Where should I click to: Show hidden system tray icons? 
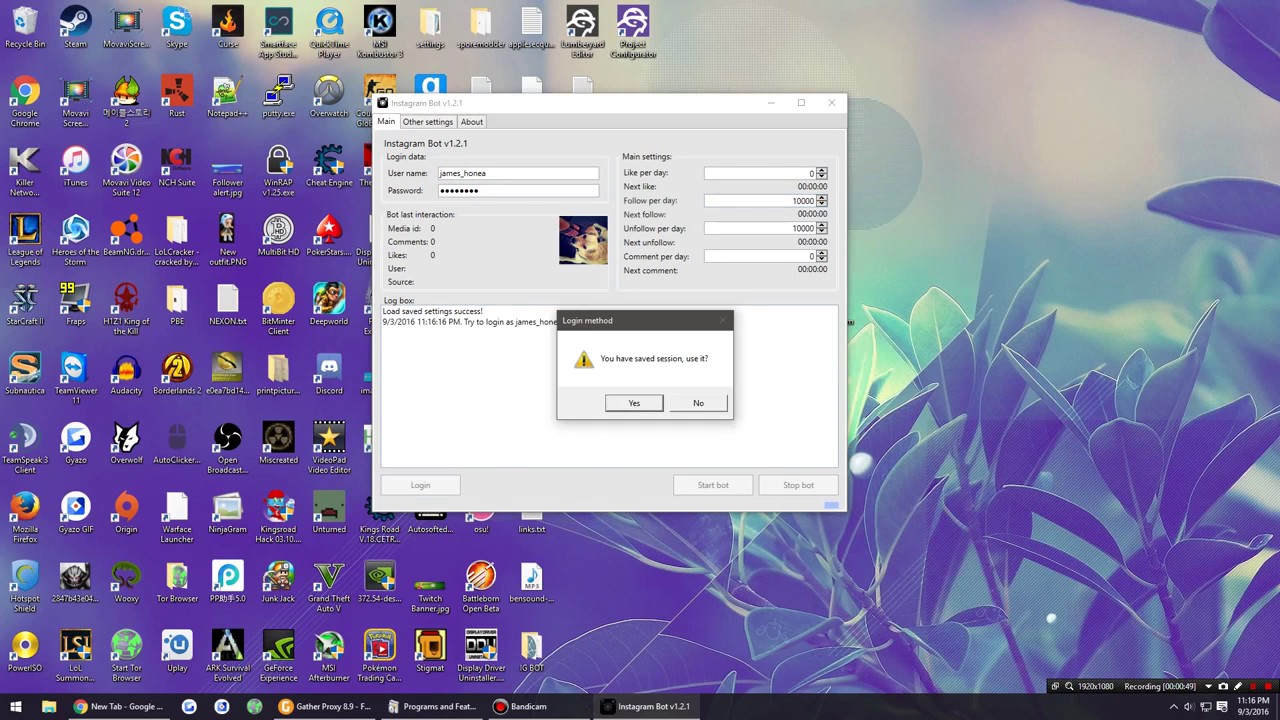click(x=1173, y=707)
